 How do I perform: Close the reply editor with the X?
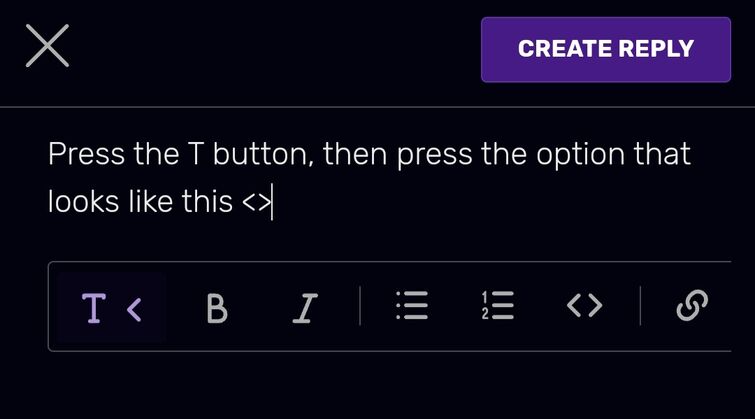click(47, 46)
